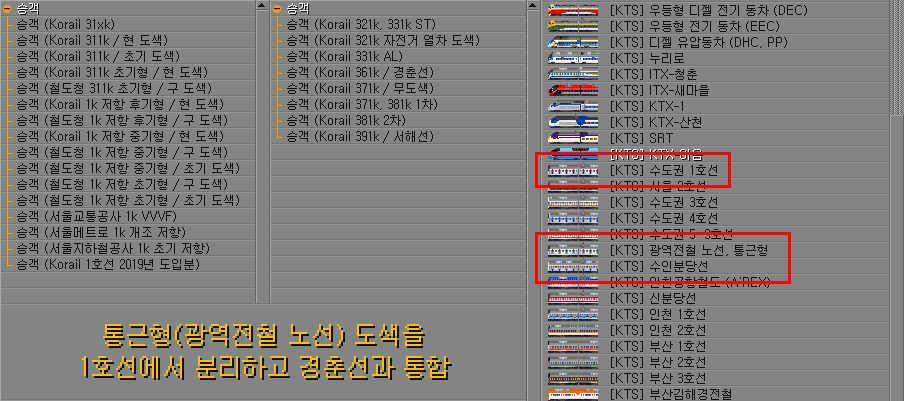
Task: Select 승객 (Korail 391k / 서해선)
Action: click(360, 137)
